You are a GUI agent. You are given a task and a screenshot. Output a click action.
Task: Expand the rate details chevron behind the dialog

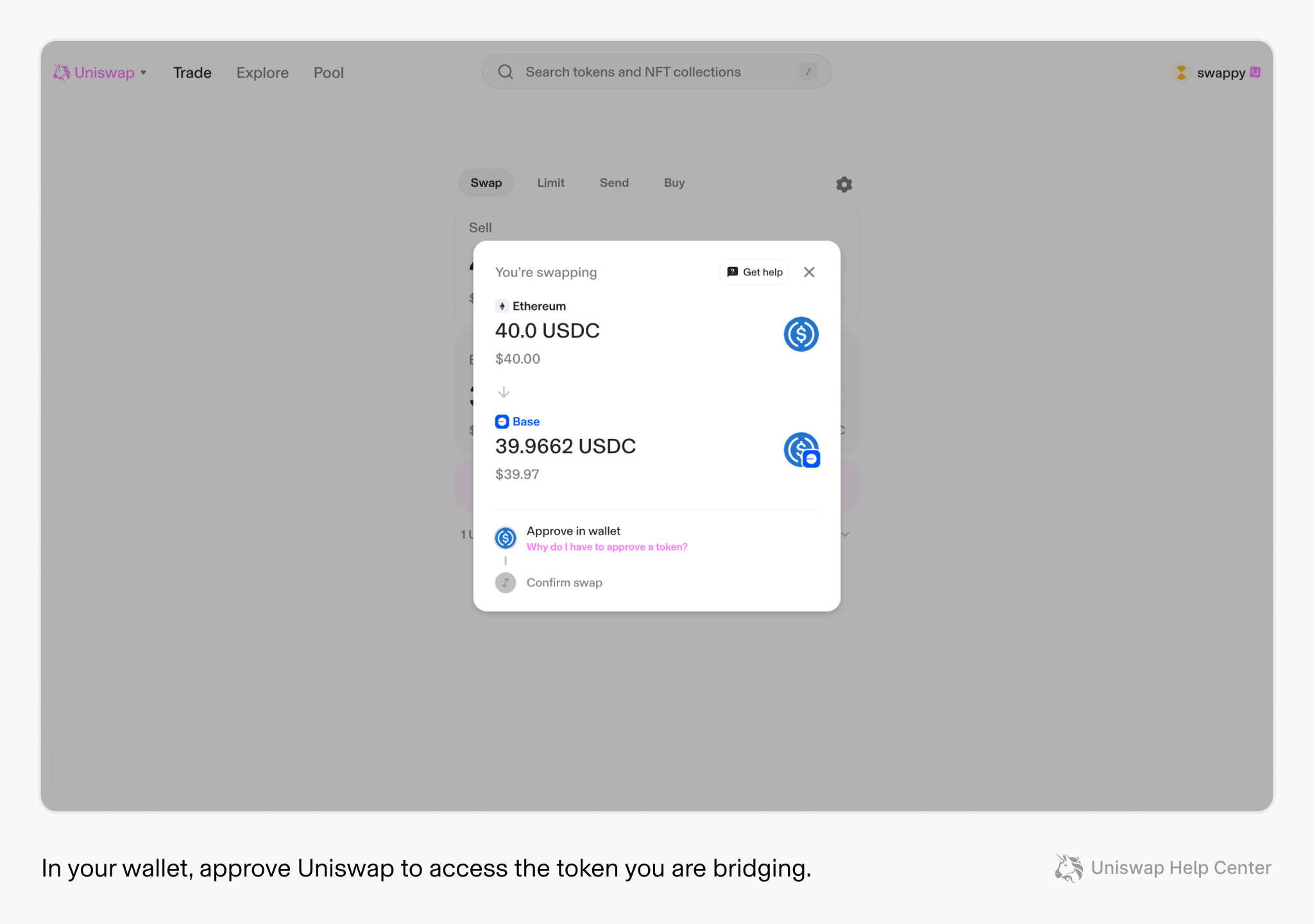point(846,534)
